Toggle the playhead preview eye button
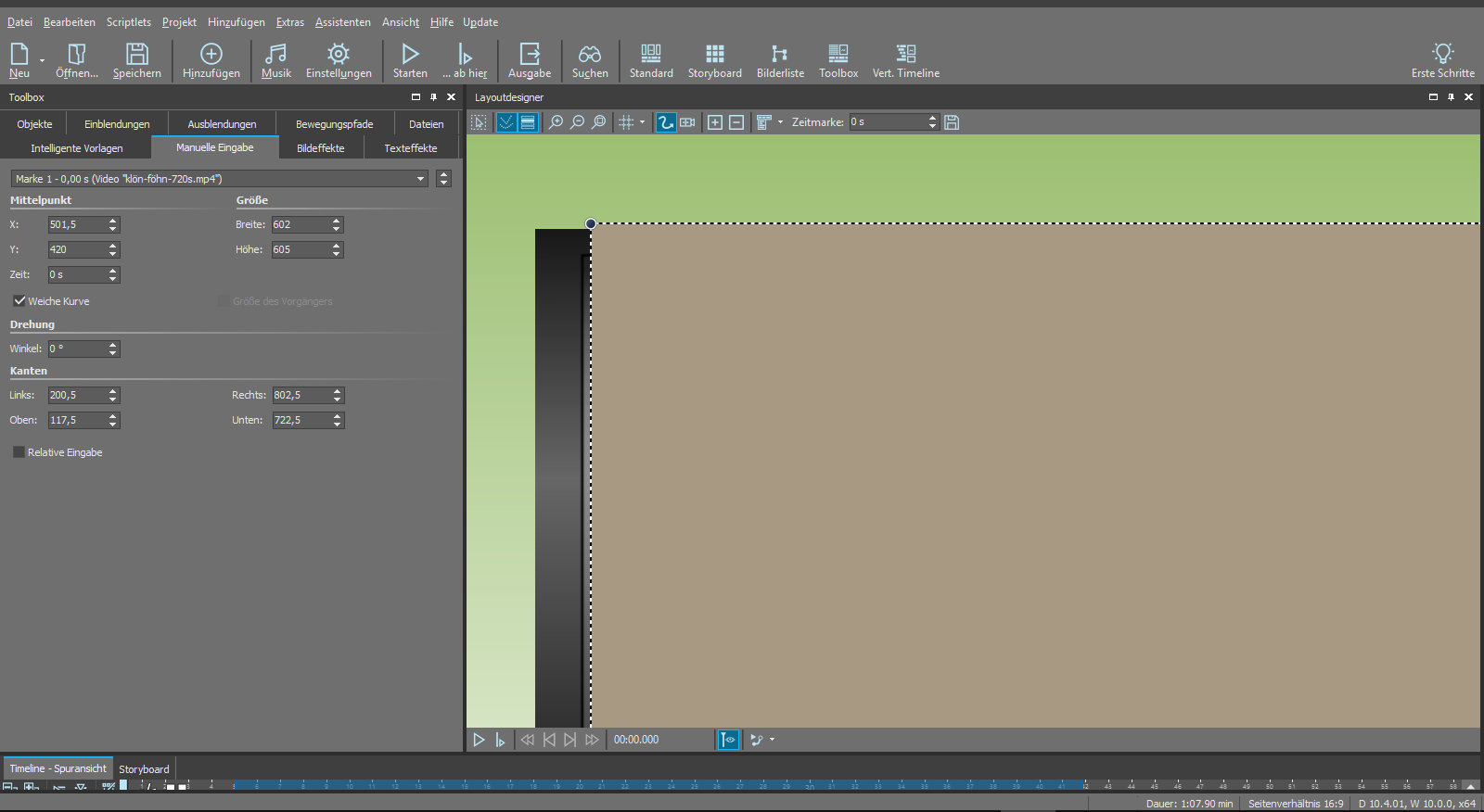 click(x=729, y=740)
